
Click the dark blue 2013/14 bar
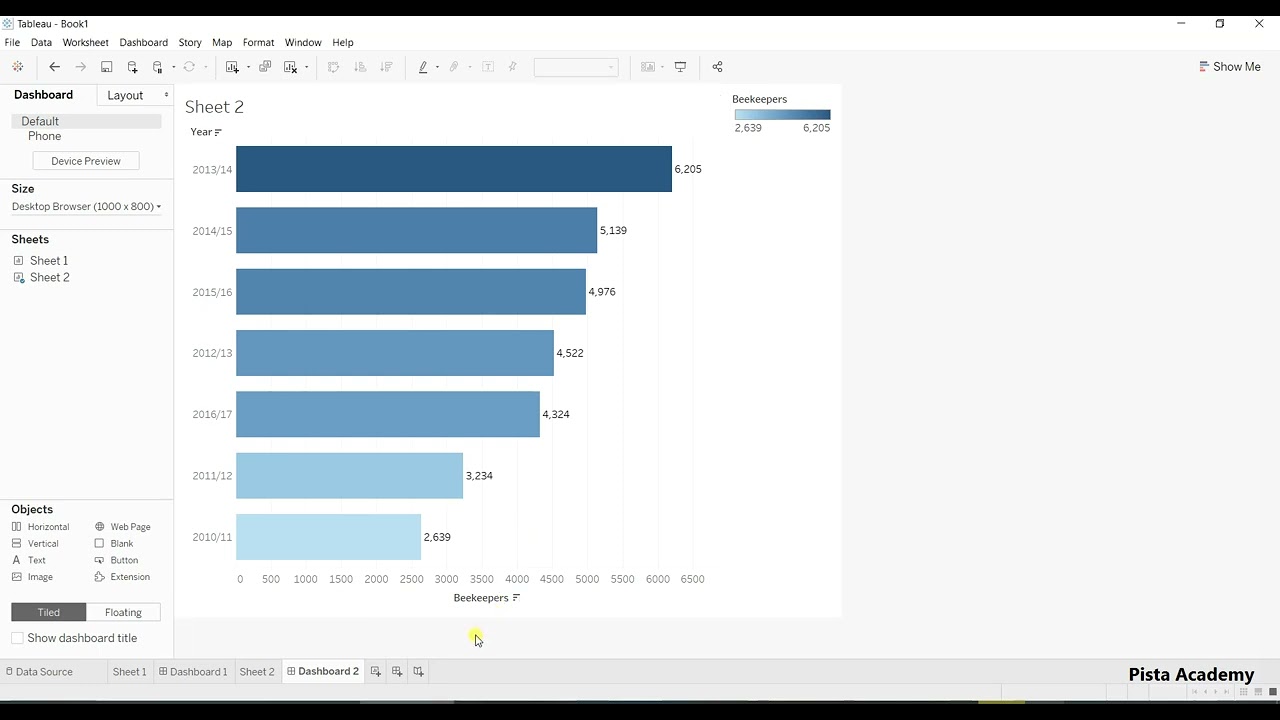pos(454,169)
